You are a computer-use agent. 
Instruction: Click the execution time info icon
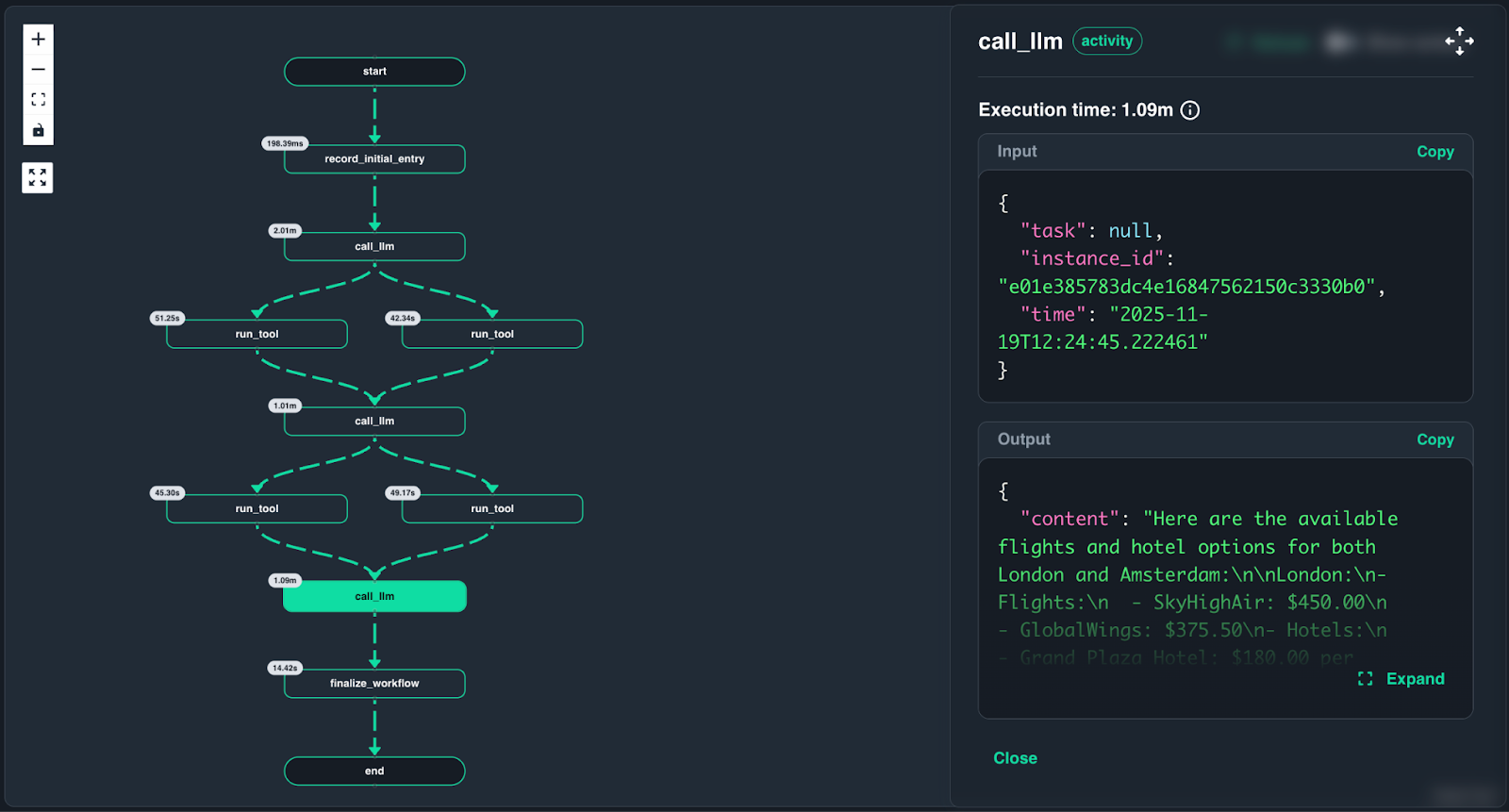coord(1190,110)
